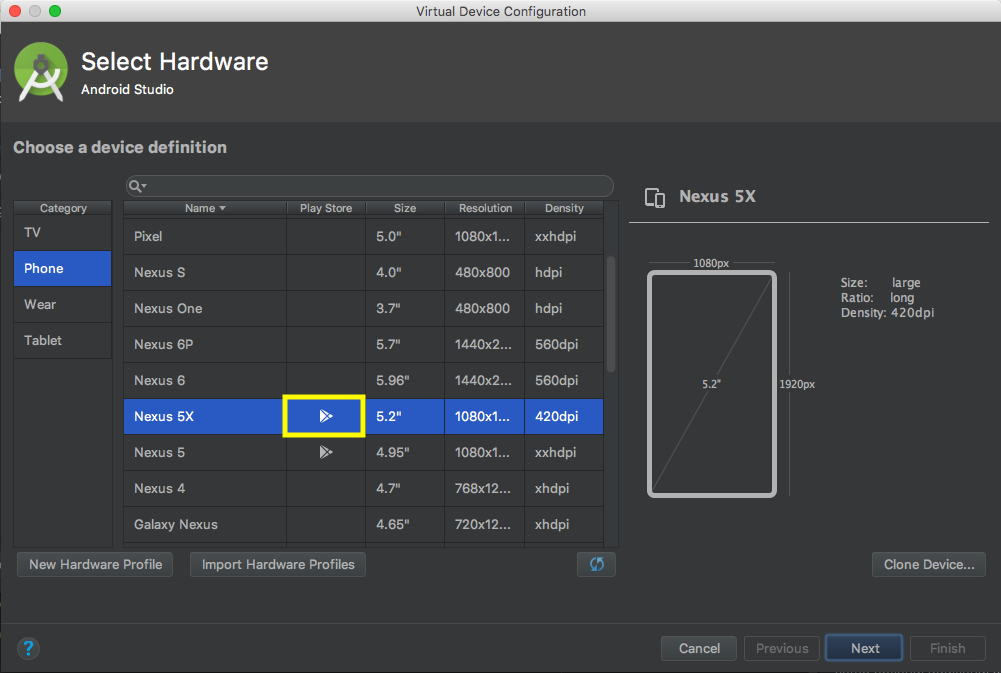
Task: Cancel the virtual device configuration
Action: [698, 648]
